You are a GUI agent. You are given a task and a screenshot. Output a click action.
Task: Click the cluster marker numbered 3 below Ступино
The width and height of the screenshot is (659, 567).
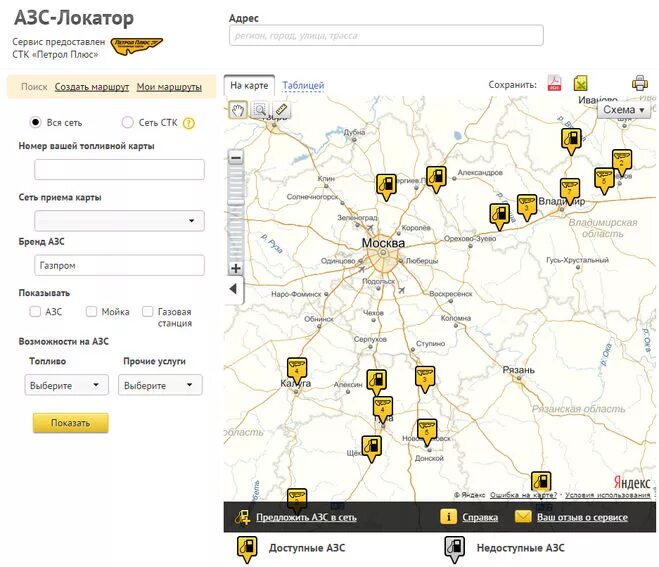[x=425, y=379]
